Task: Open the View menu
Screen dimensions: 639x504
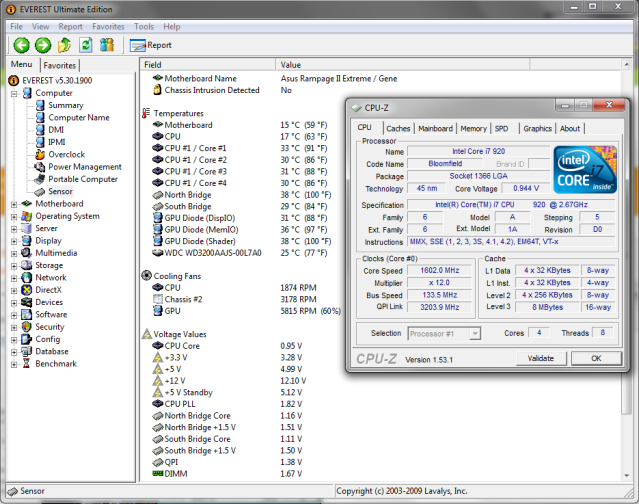Action: click(x=40, y=26)
